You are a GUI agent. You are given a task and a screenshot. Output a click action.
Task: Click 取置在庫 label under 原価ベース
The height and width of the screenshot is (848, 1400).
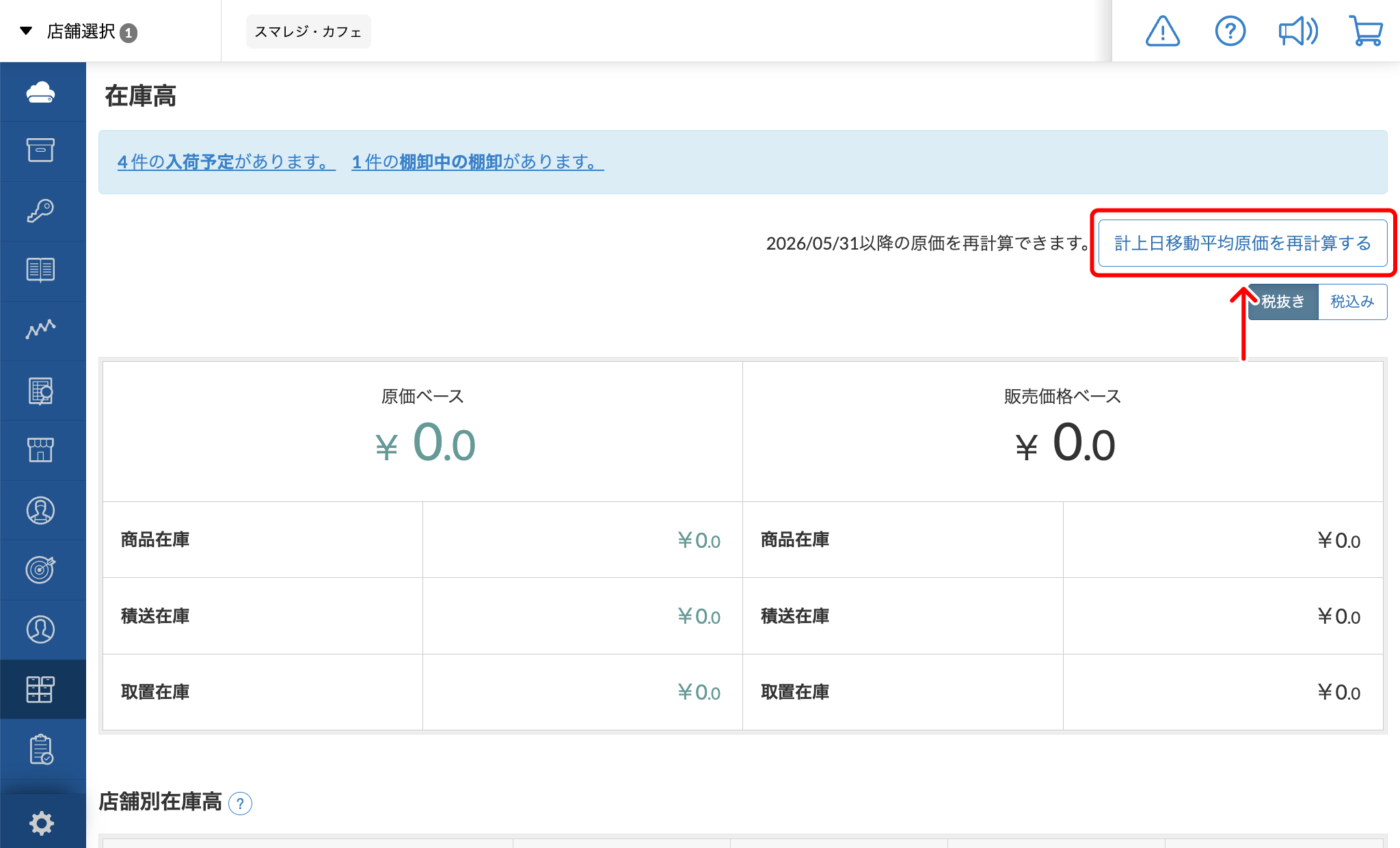[x=155, y=692]
